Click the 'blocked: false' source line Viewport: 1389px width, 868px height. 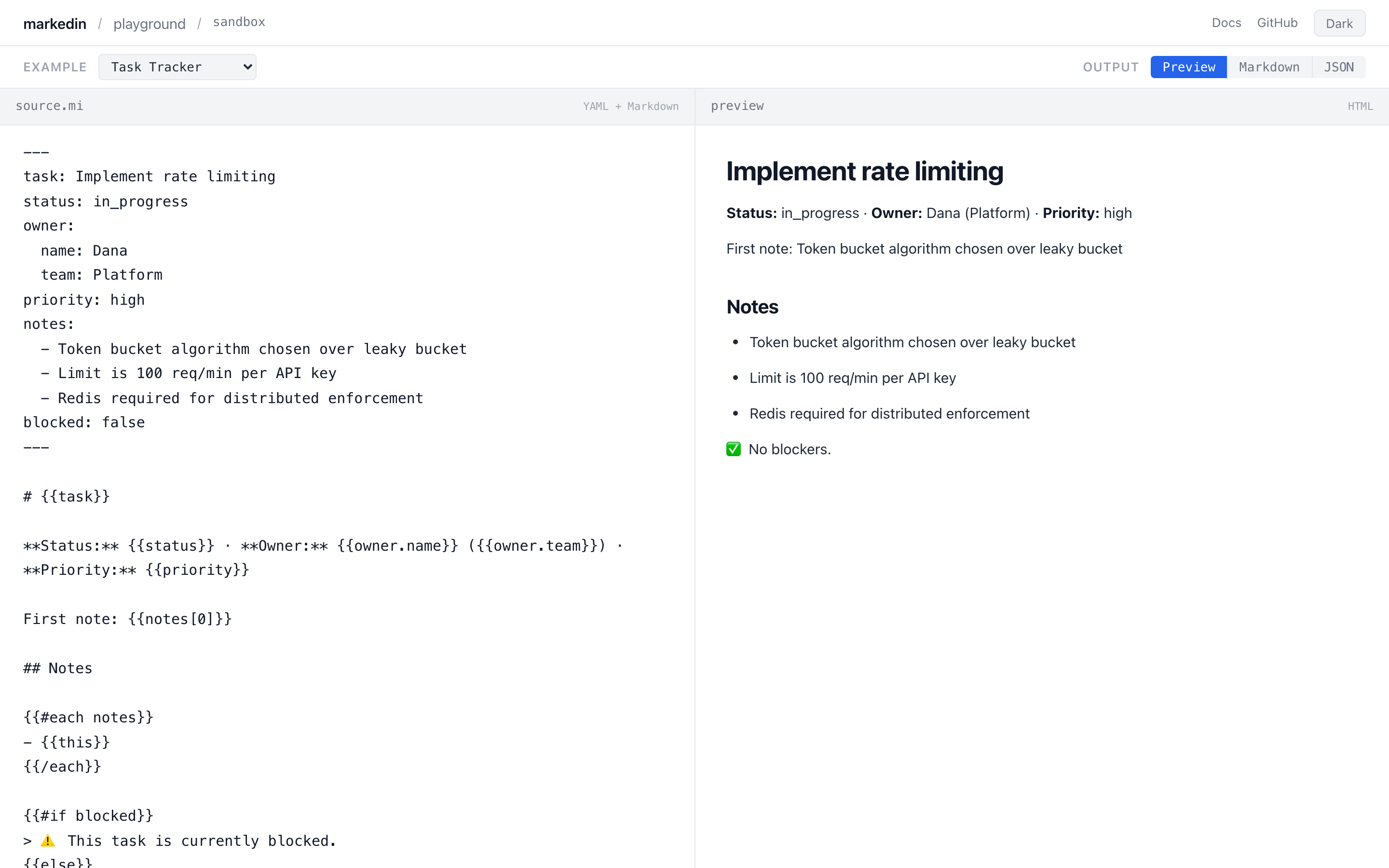(84, 422)
